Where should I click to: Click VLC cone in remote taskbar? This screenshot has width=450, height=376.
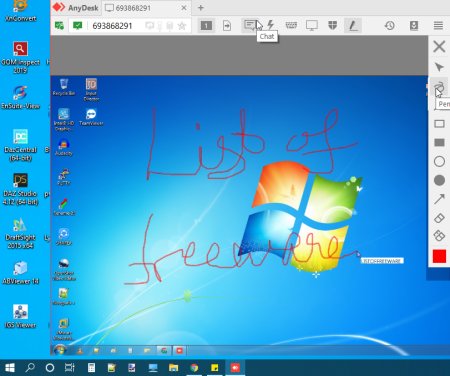pyautogui.click(x=80, y=350)
